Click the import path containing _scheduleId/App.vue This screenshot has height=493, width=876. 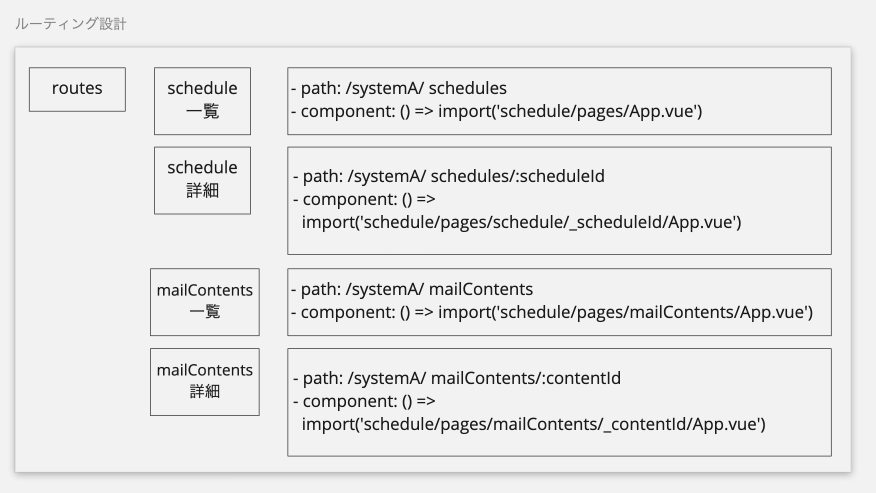click(521, 220)
